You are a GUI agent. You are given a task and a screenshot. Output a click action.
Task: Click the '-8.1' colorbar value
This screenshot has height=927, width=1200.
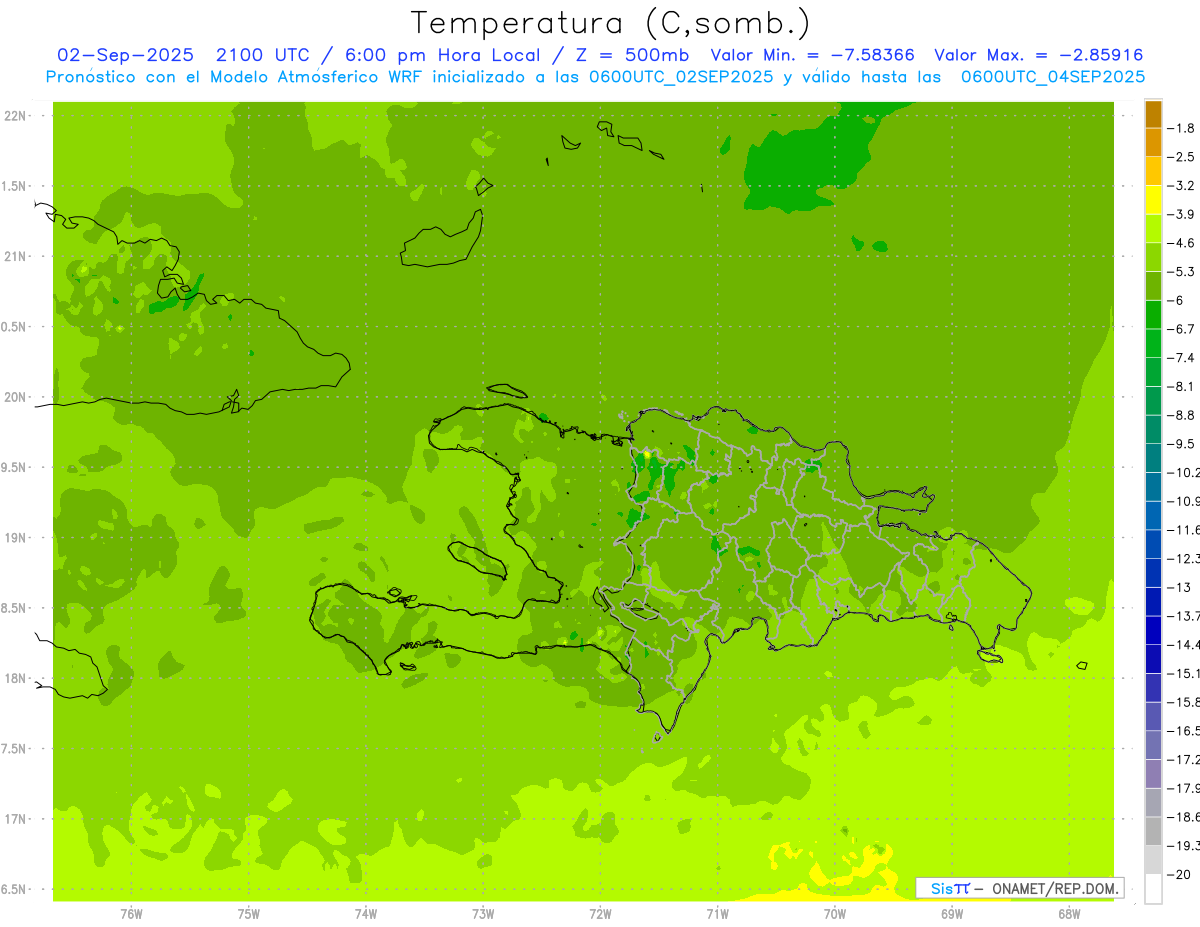point(1181,386)
